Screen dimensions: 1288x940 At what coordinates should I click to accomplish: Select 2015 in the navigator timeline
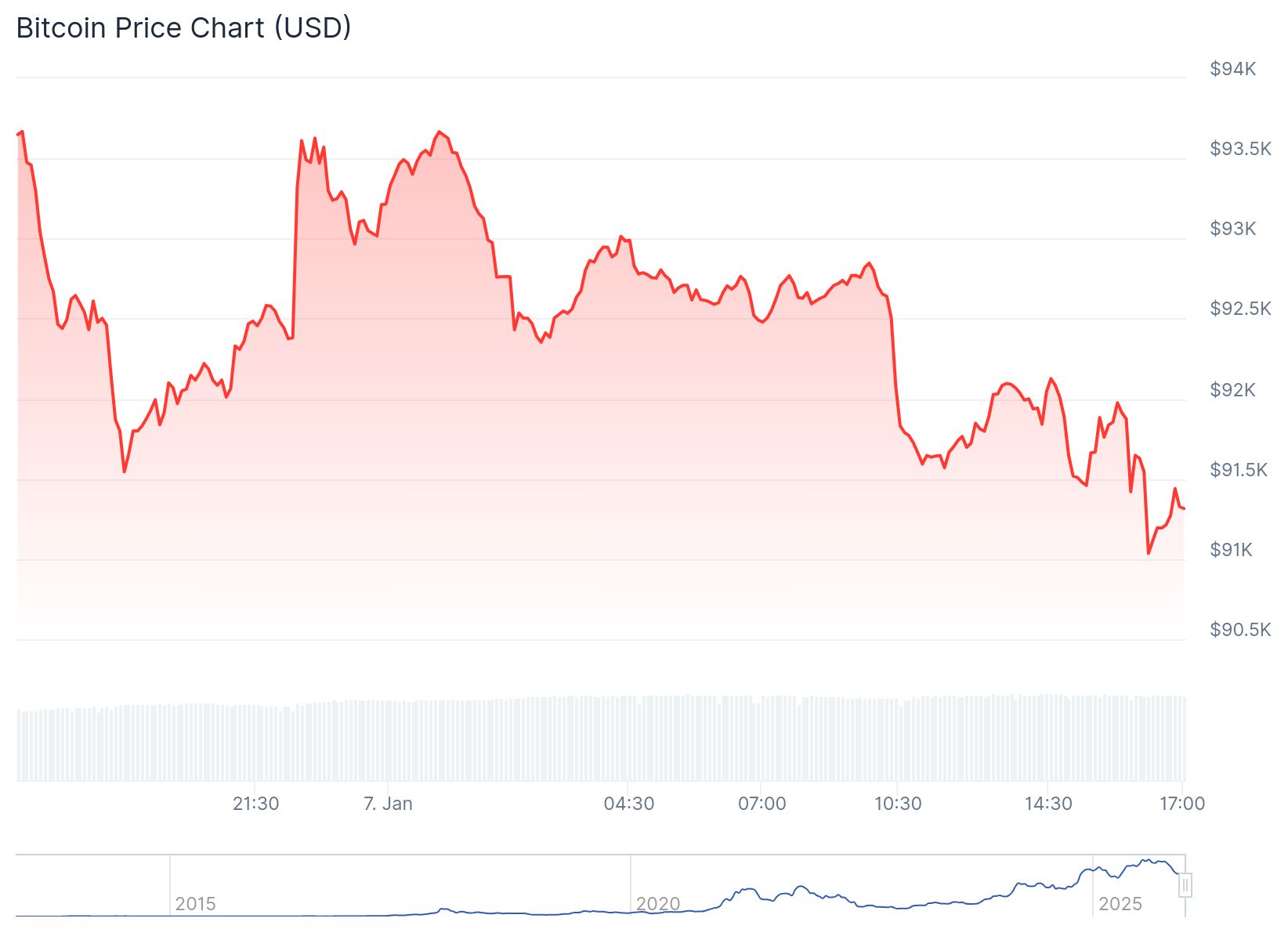[195, 904]
